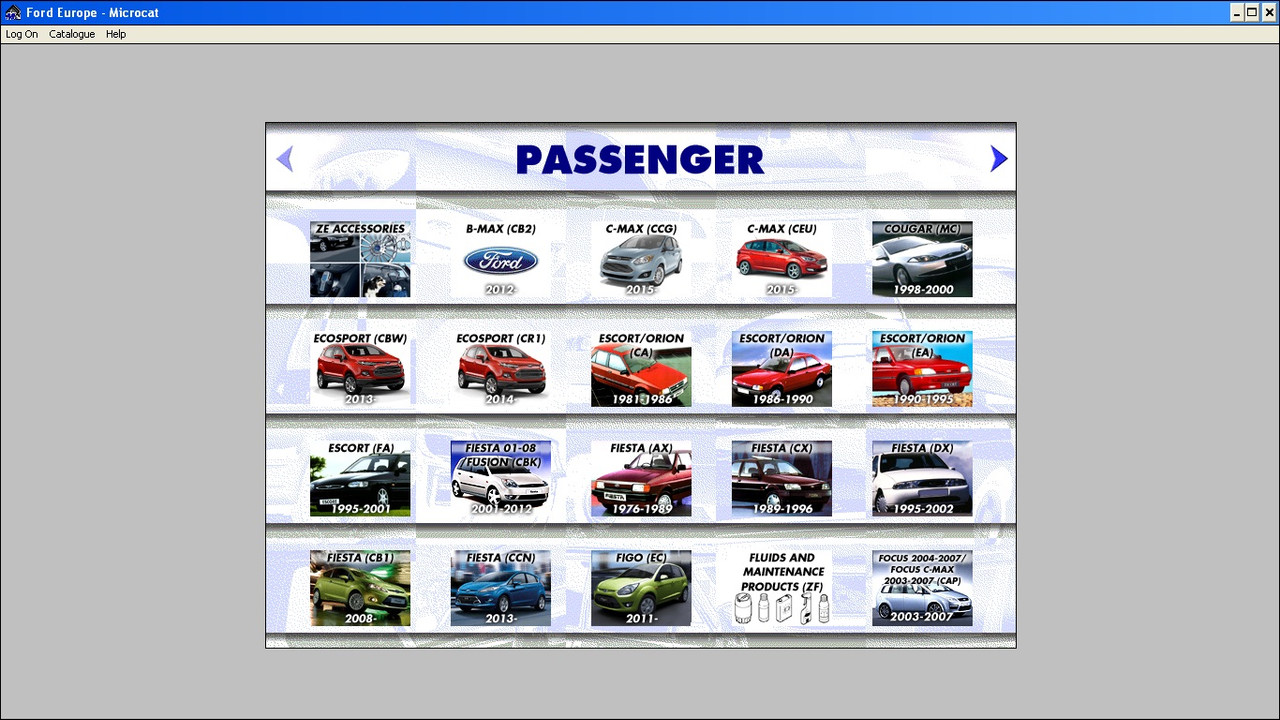Screen dimensions: 1280x720
Task: Go to next vehicle category with right arrow
Action: point(998,159)
